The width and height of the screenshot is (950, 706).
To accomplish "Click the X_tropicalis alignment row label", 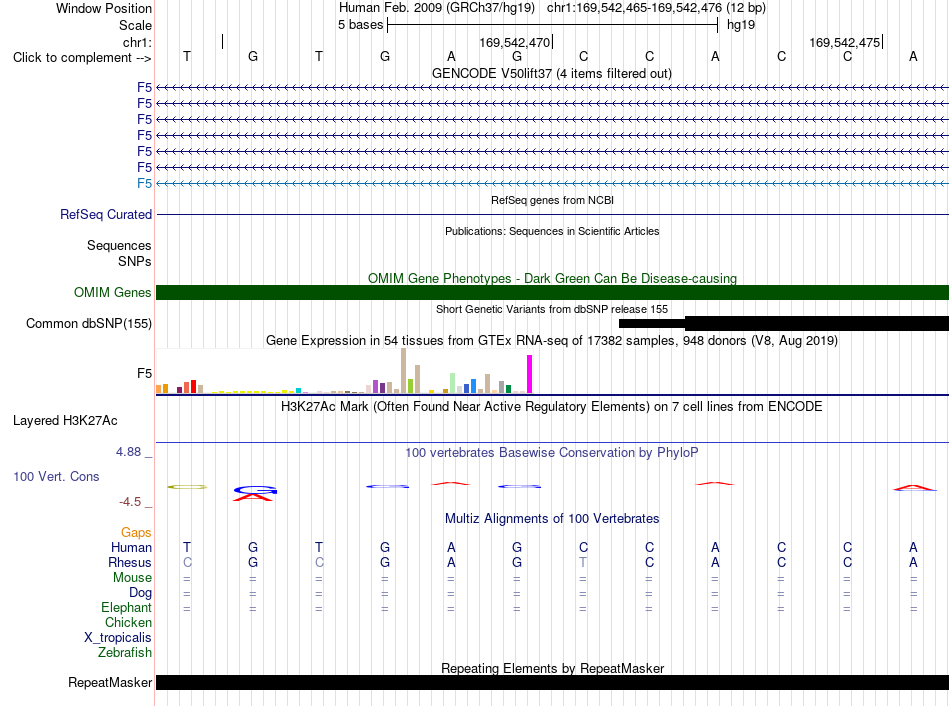I will coord(118,638).
